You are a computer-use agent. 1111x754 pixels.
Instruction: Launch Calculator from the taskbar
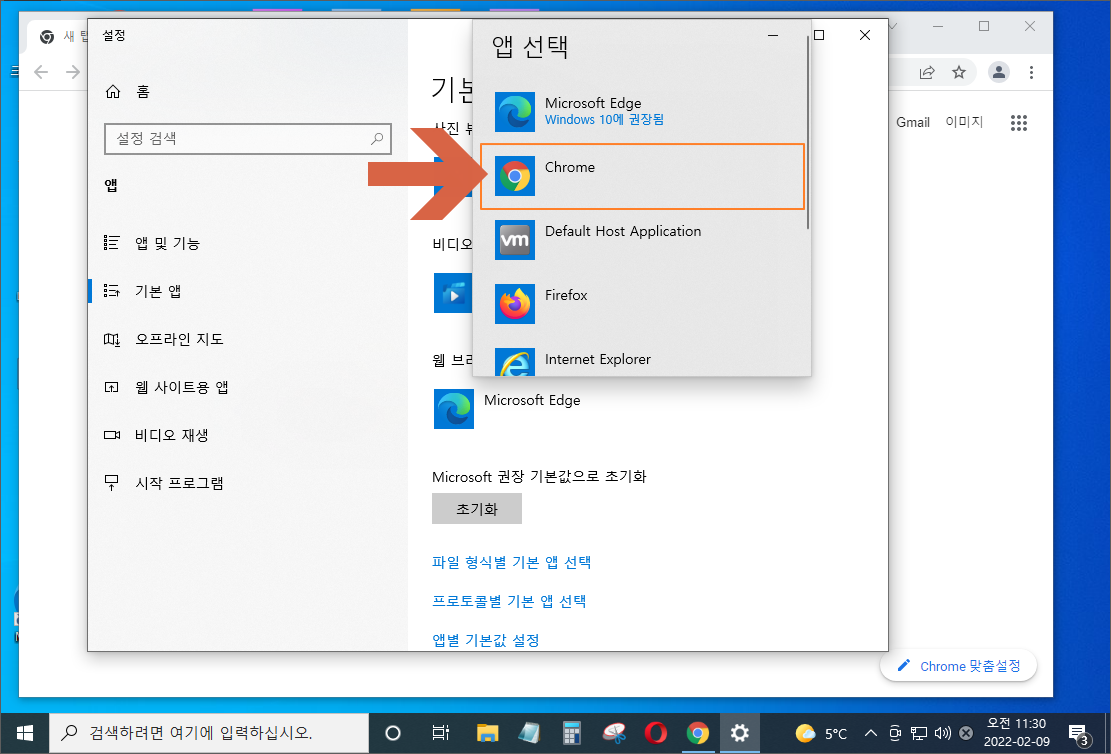pos(572,733)
